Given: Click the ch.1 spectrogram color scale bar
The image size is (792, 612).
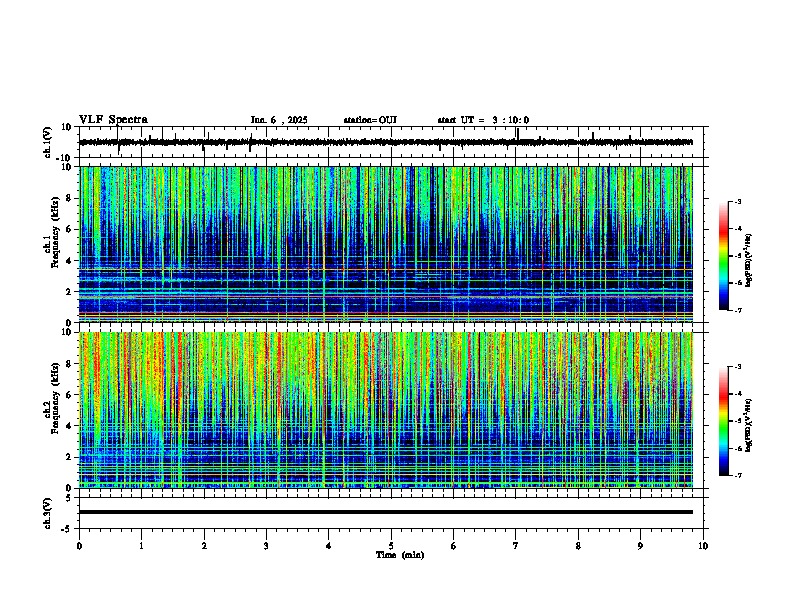Looking at the screenshot, I should 724,256.
